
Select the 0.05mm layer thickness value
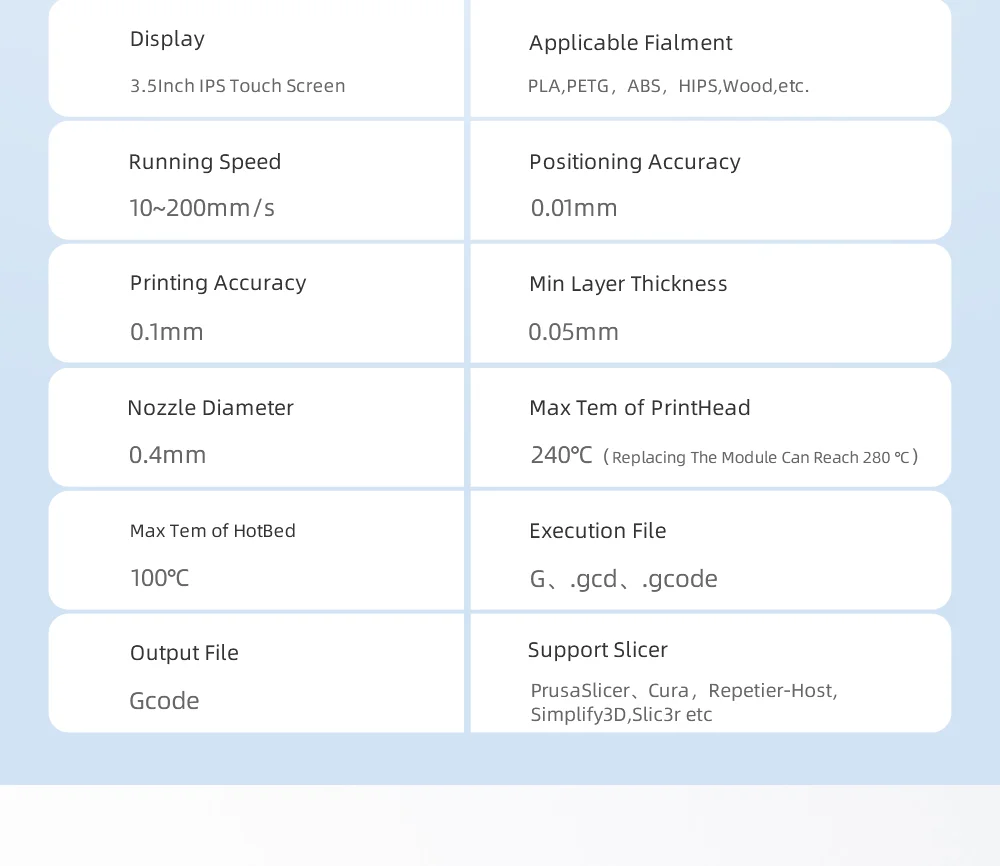pos(573,332)
